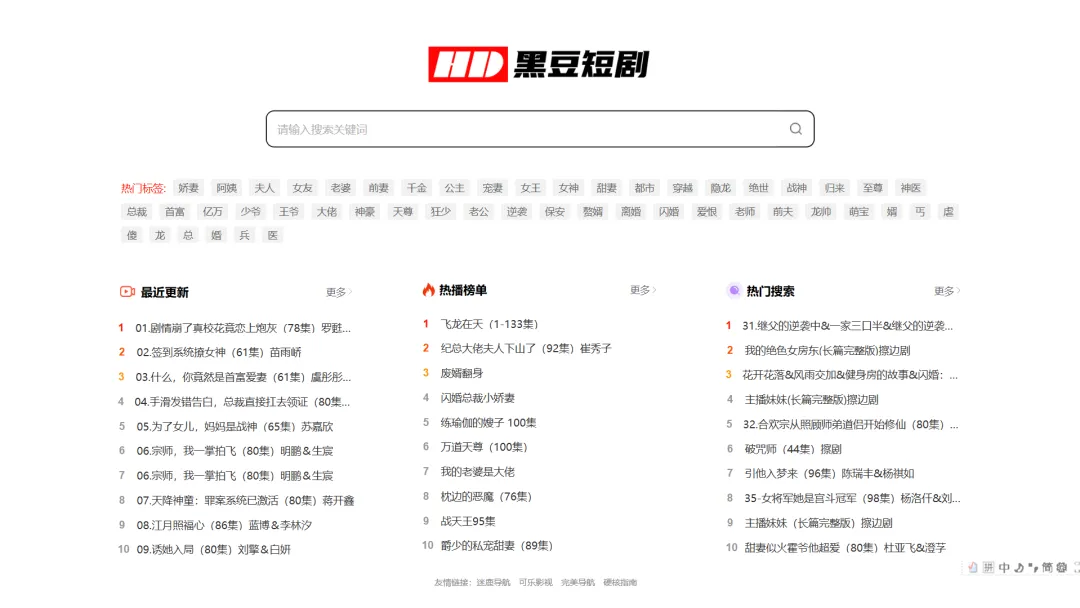This screenshot has height=608, width=1080.
Task: Open 飞龙在天 (1-133集)
Action: [x=489, y=324]
